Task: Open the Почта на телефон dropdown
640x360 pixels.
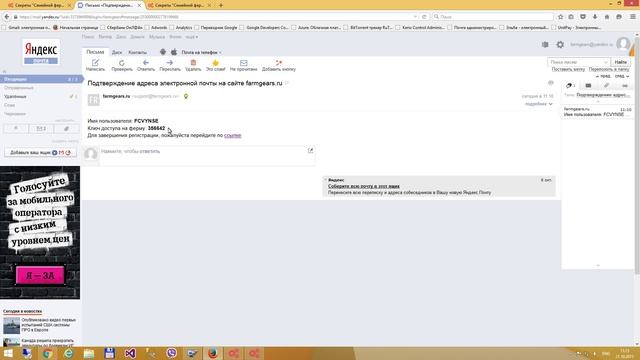Action: (x=201, y=52)
